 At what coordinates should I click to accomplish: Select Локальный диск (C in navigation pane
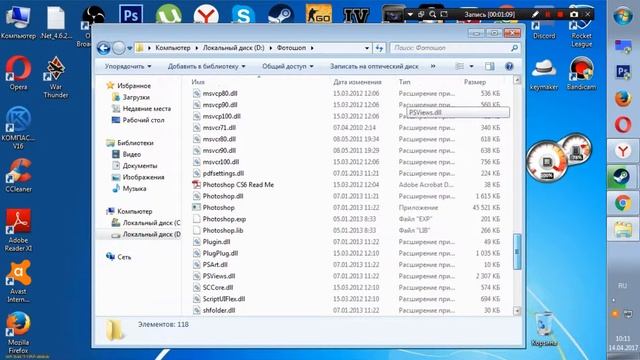click(146, 223)
